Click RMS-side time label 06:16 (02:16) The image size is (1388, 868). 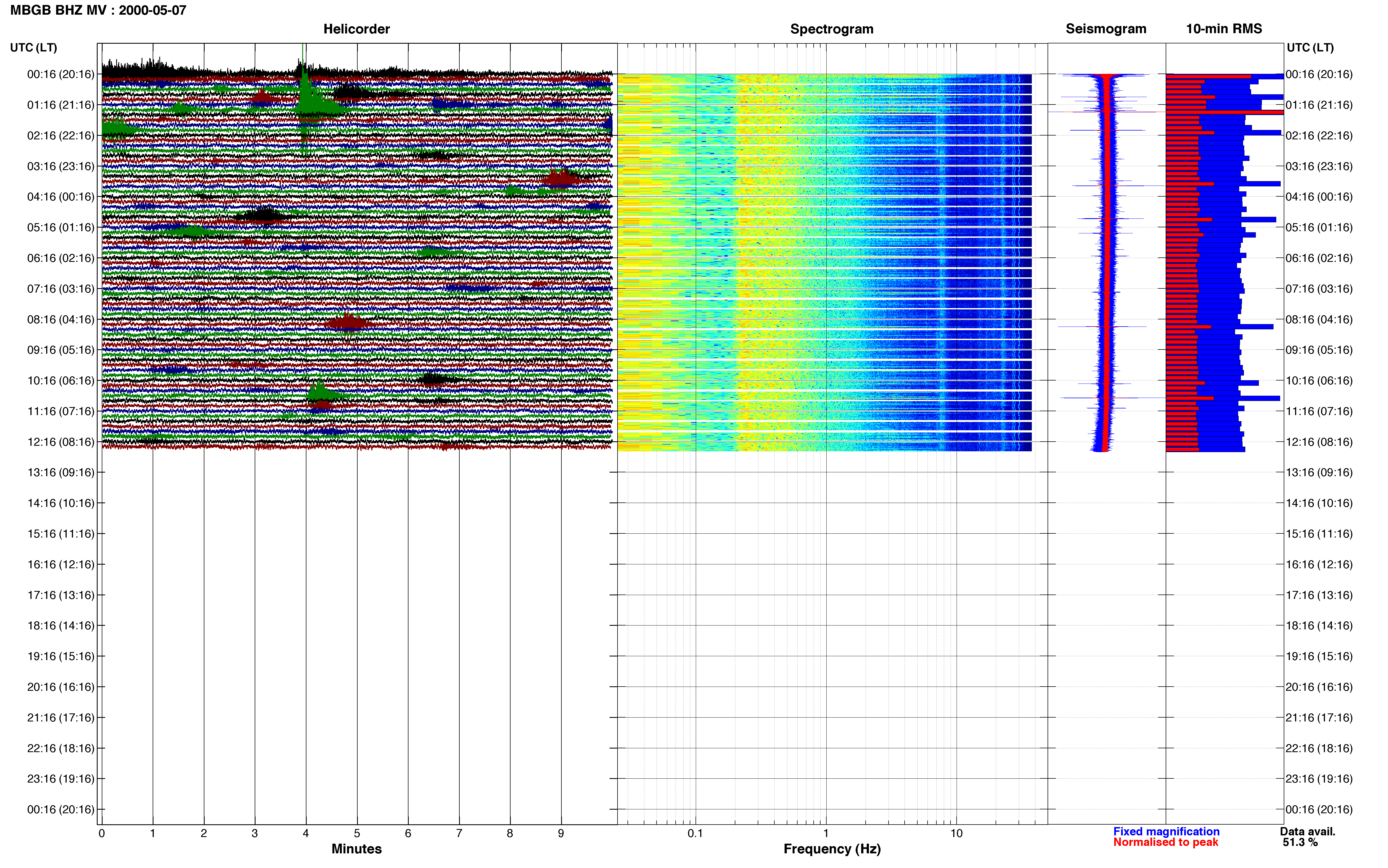(x=1319, y=258)
